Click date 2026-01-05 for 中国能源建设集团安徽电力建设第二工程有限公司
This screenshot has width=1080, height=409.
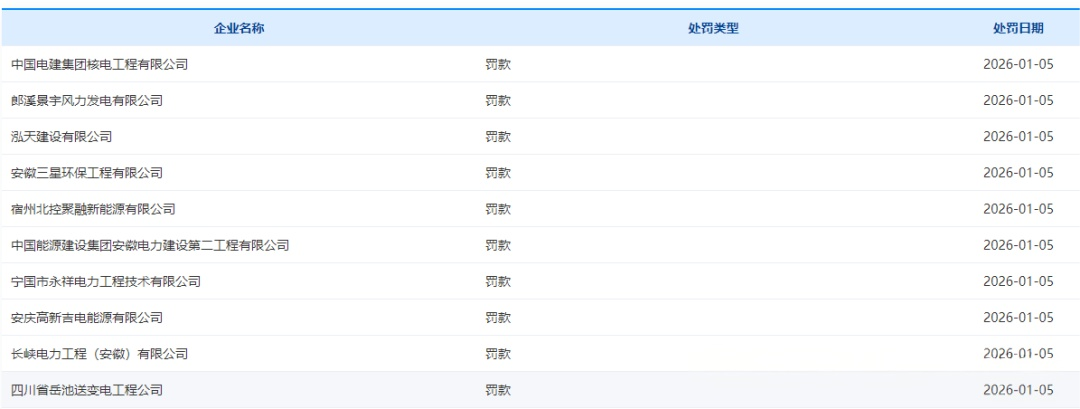pyautogui.click(x=1019, y=245)
